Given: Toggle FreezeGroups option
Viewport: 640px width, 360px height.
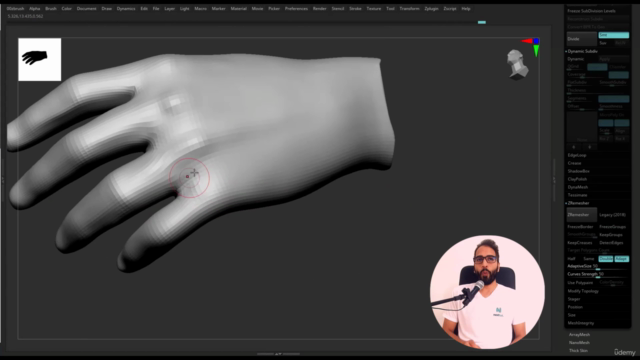Looking at the screenshot, I should pyautogui.click(x=613, y=227).
